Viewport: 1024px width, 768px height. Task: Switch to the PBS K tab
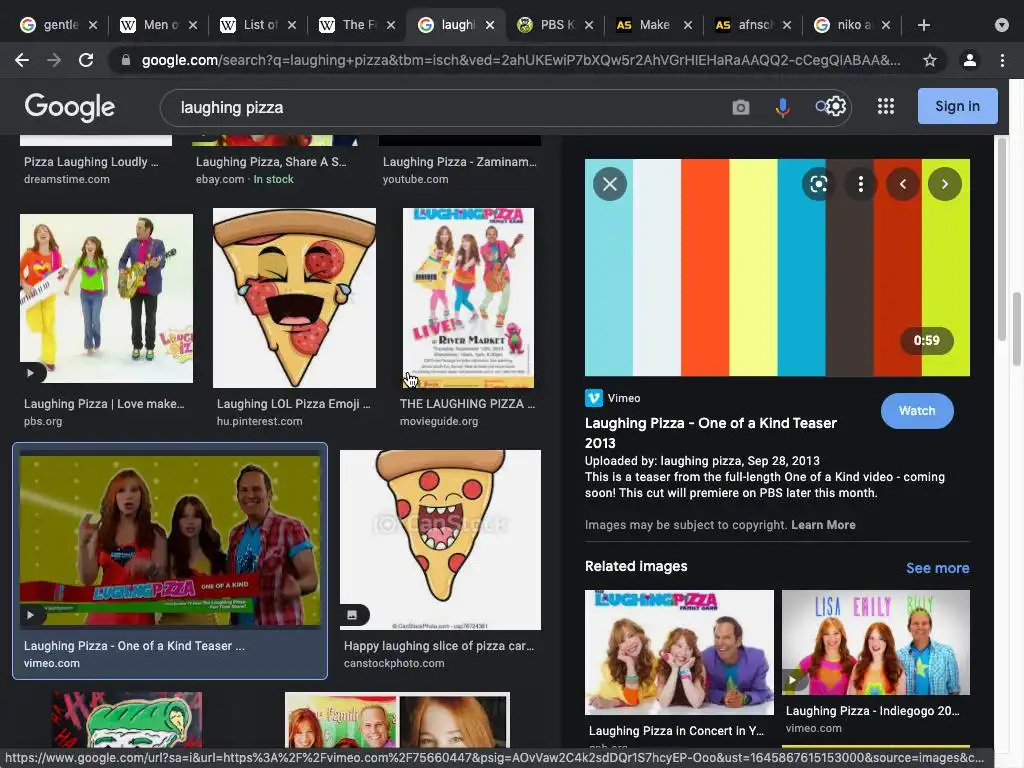[554, 25]
